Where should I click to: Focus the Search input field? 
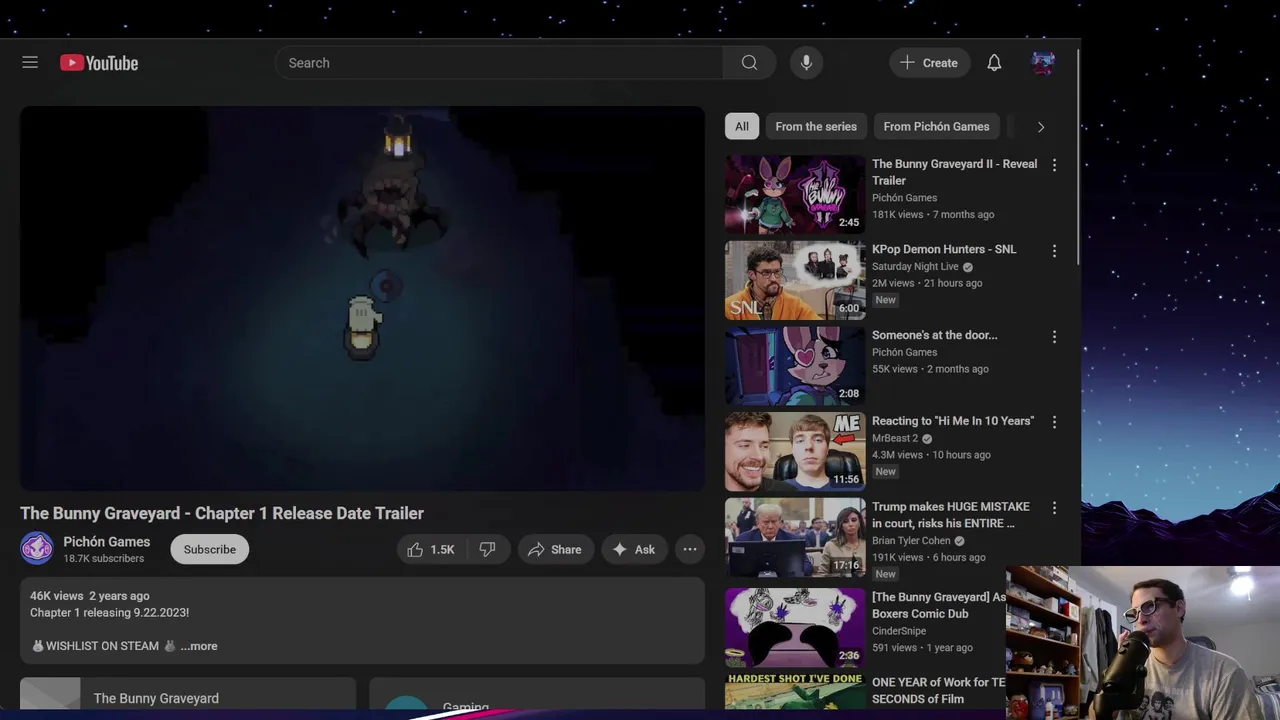point(499,63)
